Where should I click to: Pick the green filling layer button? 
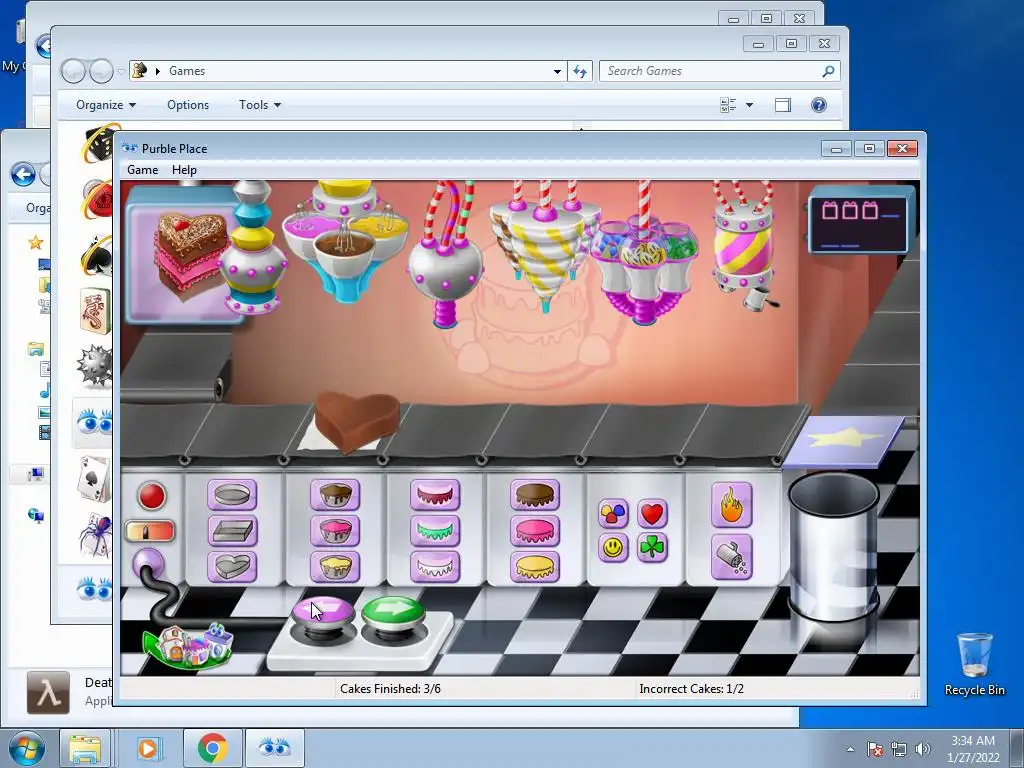tap(435, 530)
